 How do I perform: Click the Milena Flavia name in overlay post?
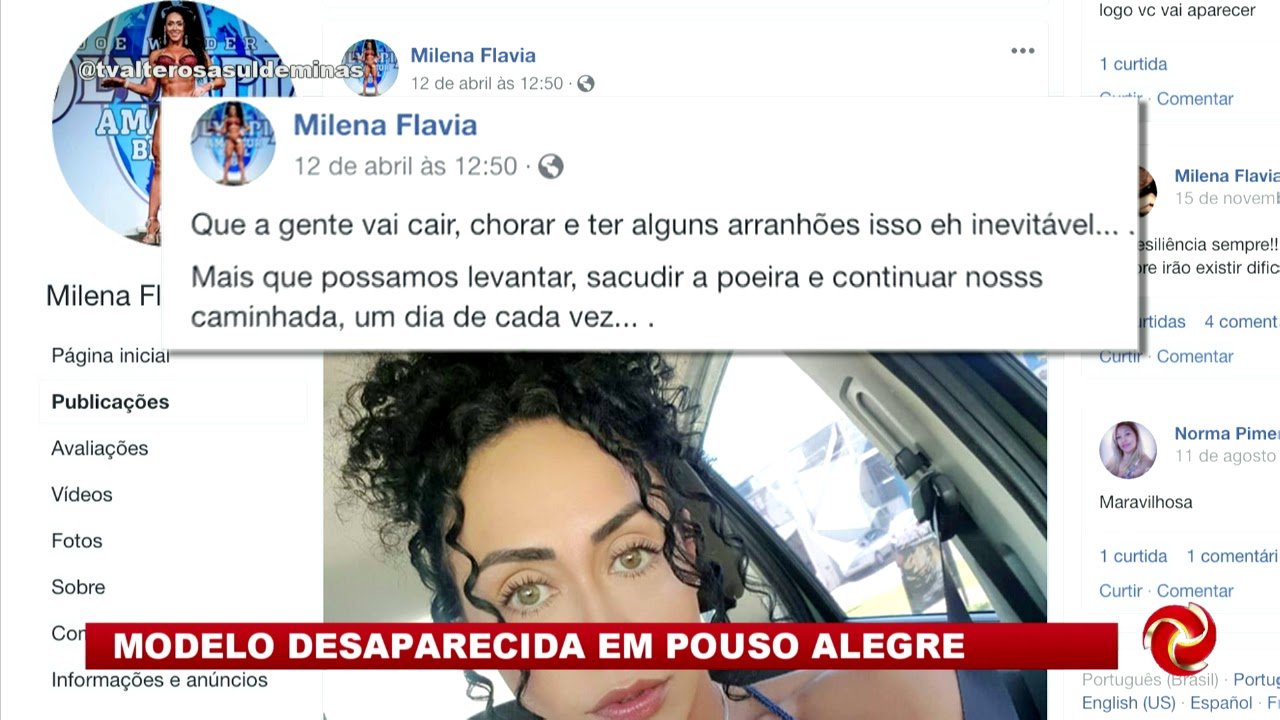point(385,125)
